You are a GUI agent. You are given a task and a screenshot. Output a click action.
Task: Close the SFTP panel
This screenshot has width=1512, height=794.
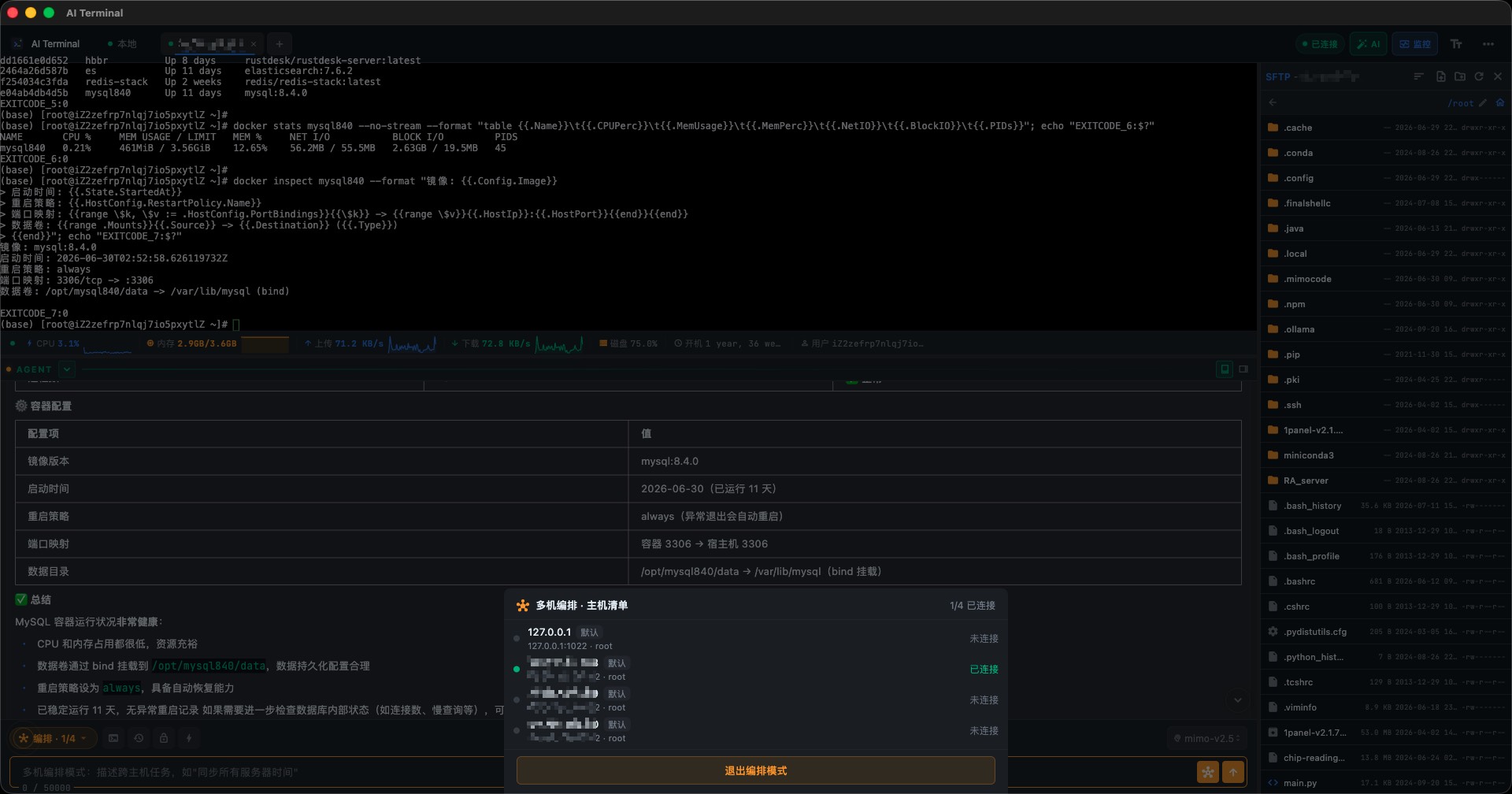(x=1498, y=76)
